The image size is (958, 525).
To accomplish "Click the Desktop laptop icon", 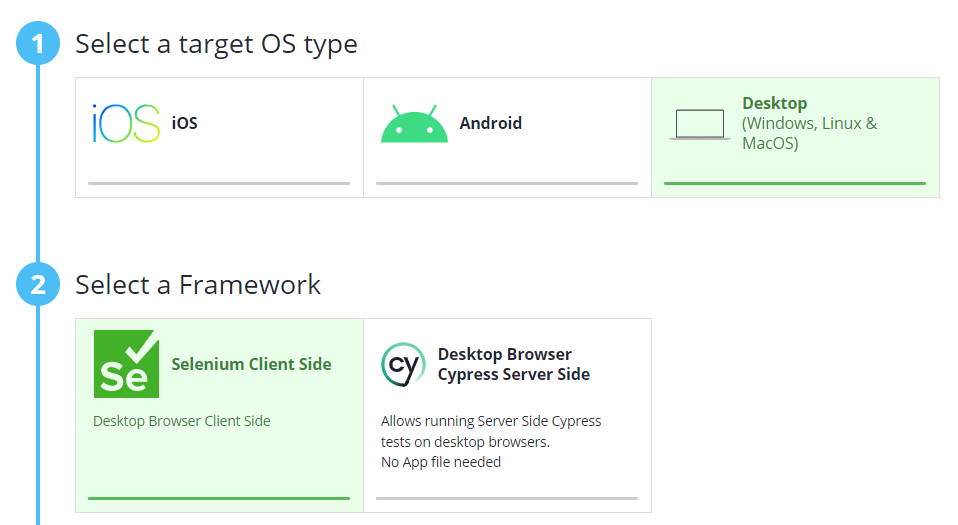I will point(699,124).
